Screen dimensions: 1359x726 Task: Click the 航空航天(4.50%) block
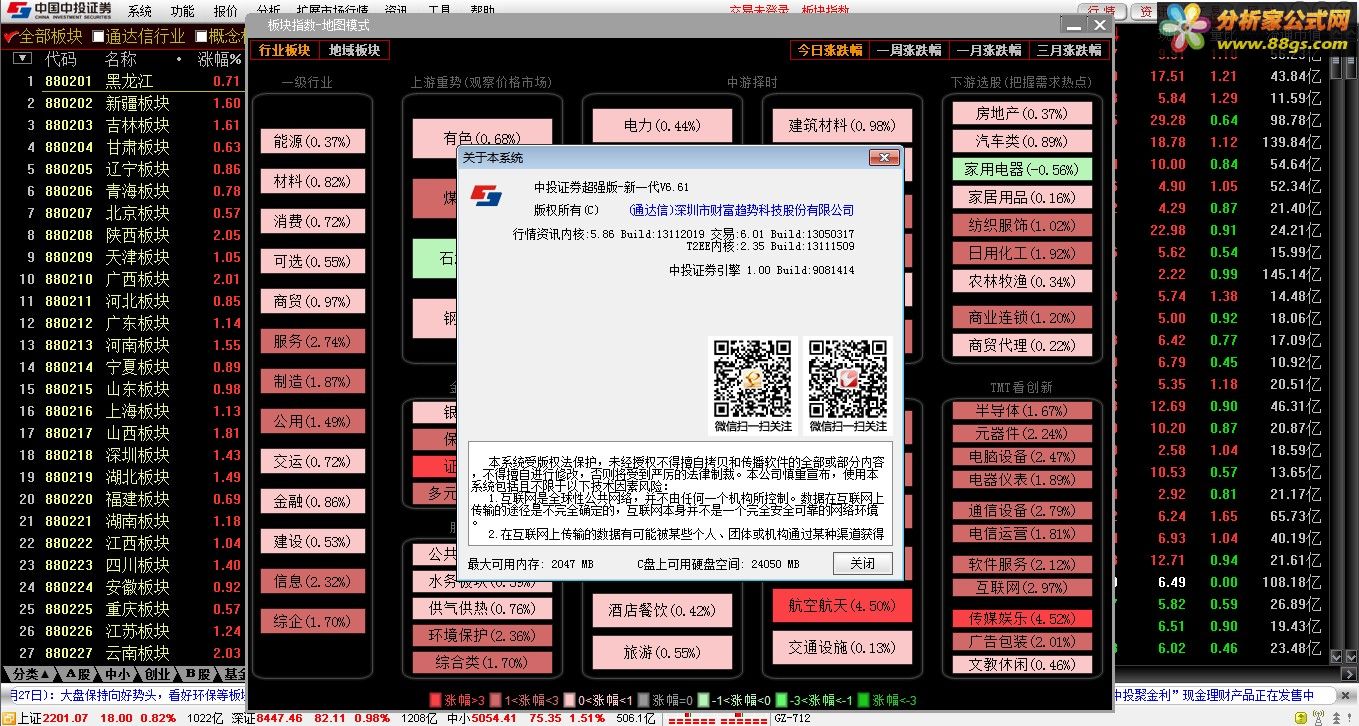coord(842,606)
